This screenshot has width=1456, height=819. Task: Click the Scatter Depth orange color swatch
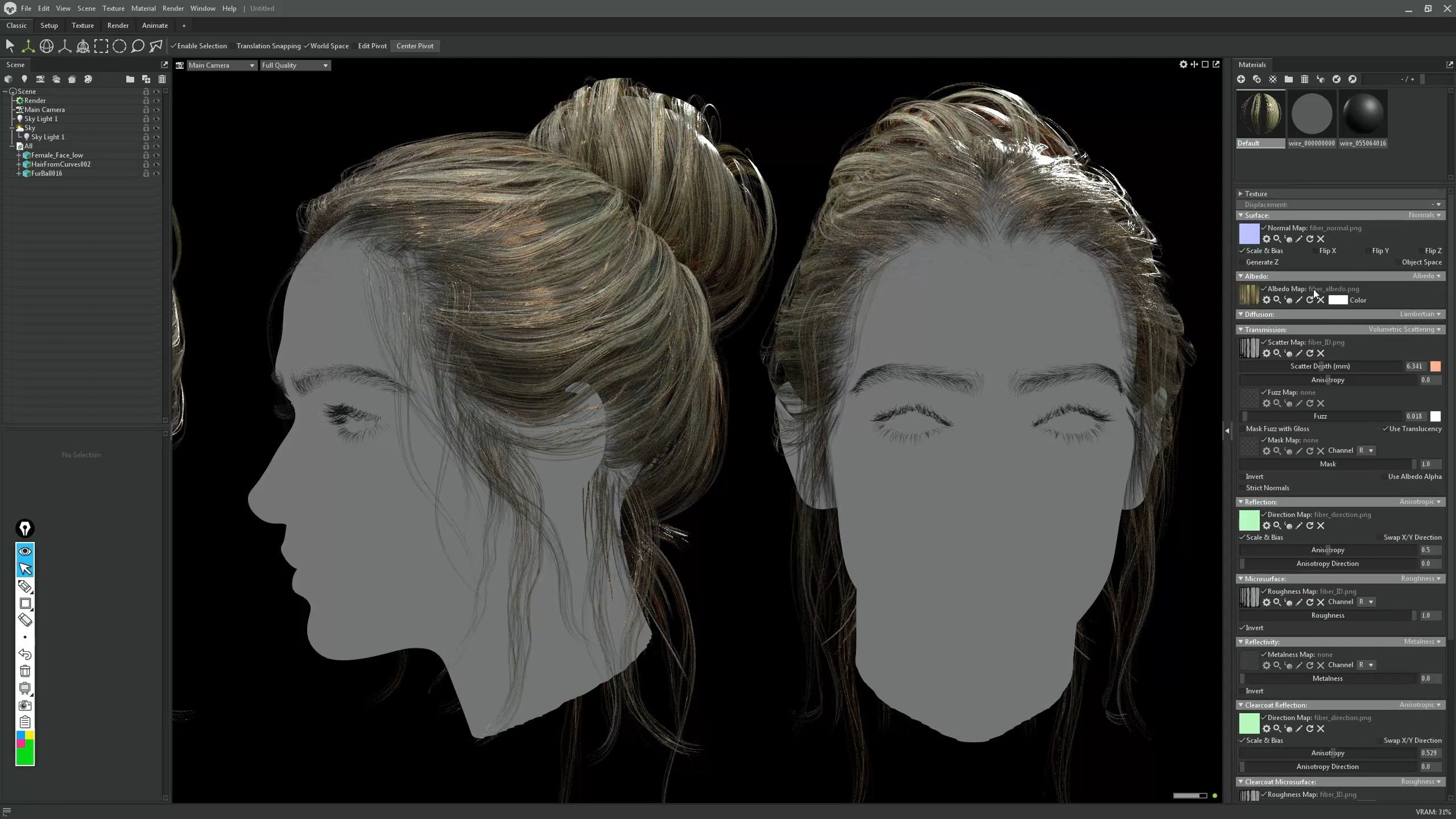click(x=1436, y=366)
